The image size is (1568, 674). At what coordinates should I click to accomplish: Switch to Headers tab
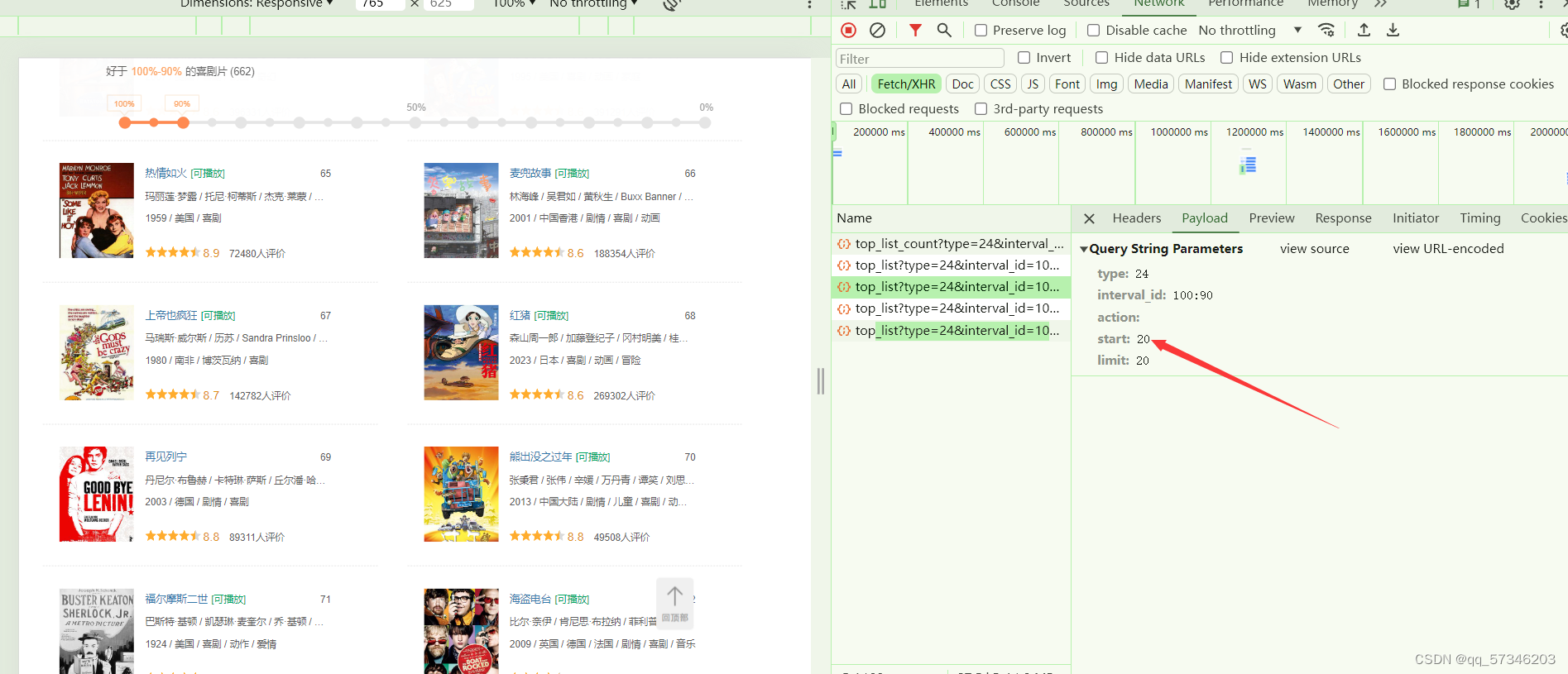tap(1136, 218)
